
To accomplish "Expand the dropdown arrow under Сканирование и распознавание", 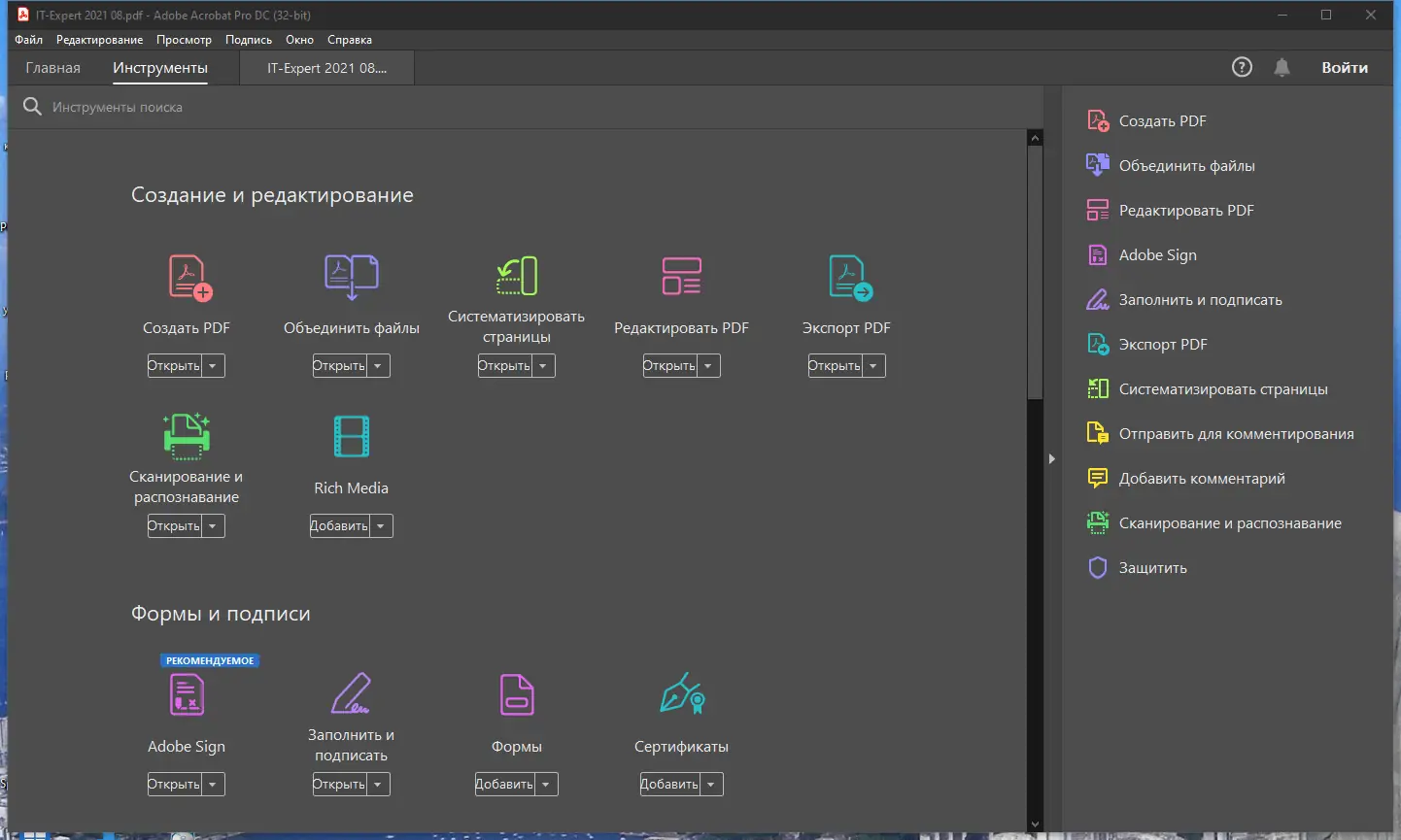I will (213, 526).
